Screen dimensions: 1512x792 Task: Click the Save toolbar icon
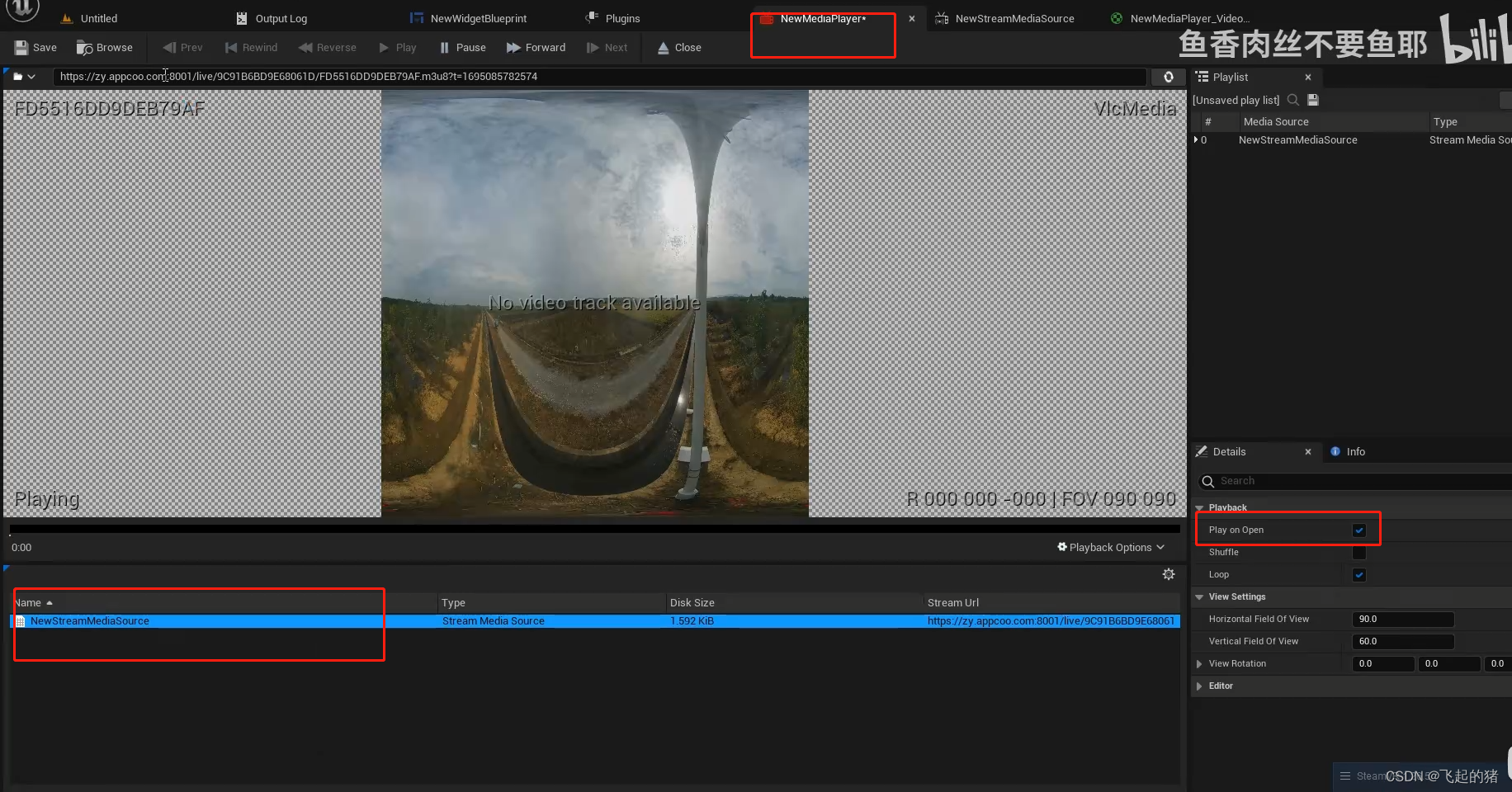(21, 48)
